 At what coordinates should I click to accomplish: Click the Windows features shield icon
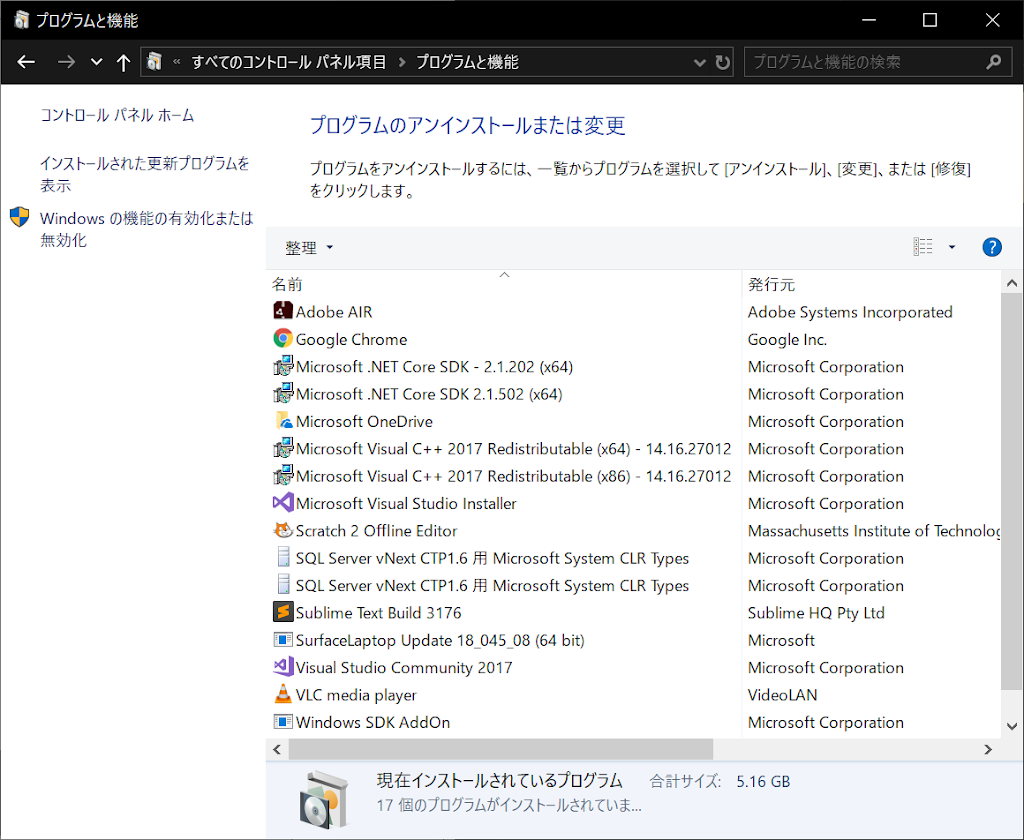(x=20, y=217)
